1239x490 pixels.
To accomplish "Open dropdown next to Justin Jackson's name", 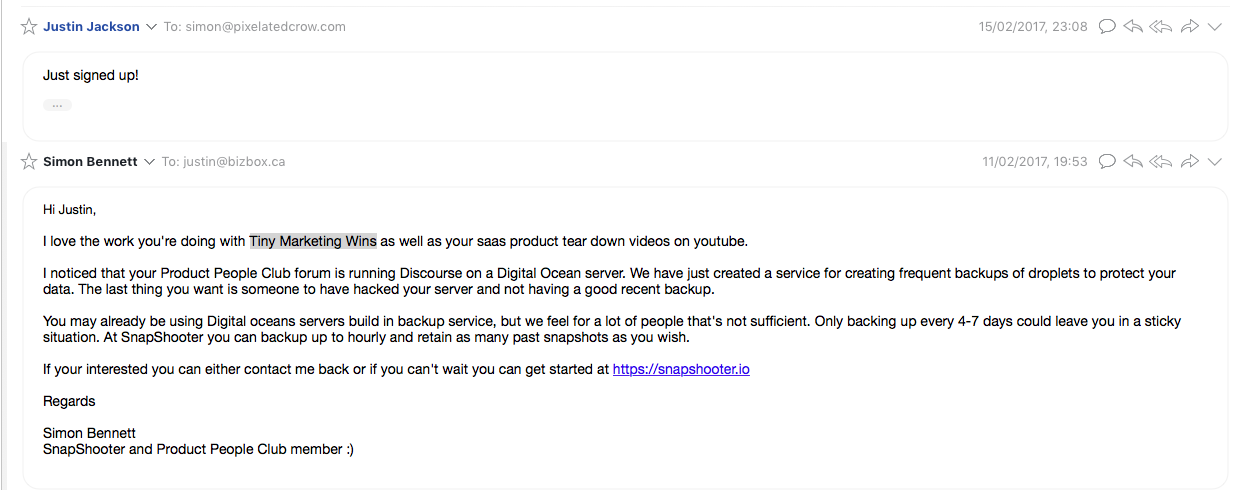I will click(151, 27).
